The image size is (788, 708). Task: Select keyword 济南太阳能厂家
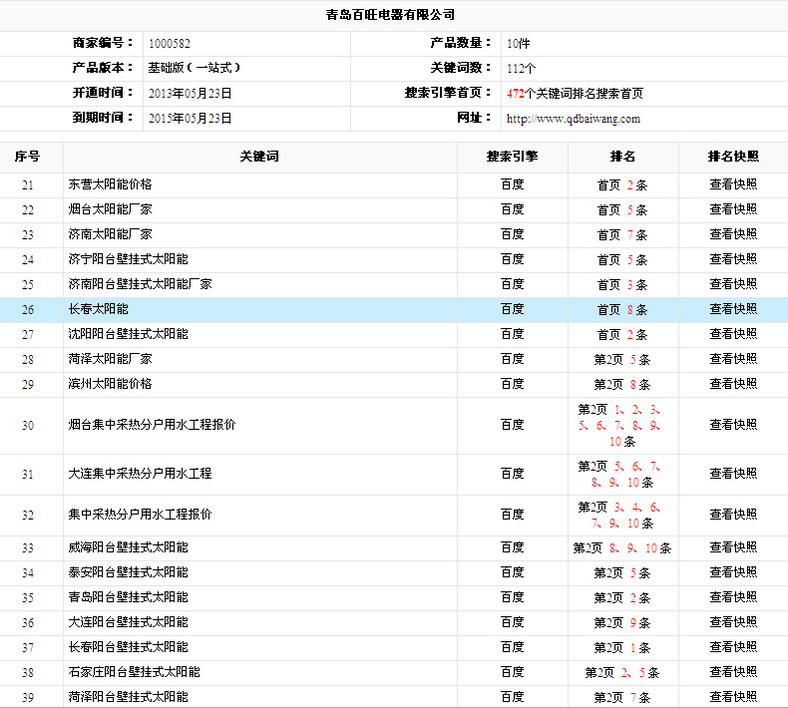point(110,234)
